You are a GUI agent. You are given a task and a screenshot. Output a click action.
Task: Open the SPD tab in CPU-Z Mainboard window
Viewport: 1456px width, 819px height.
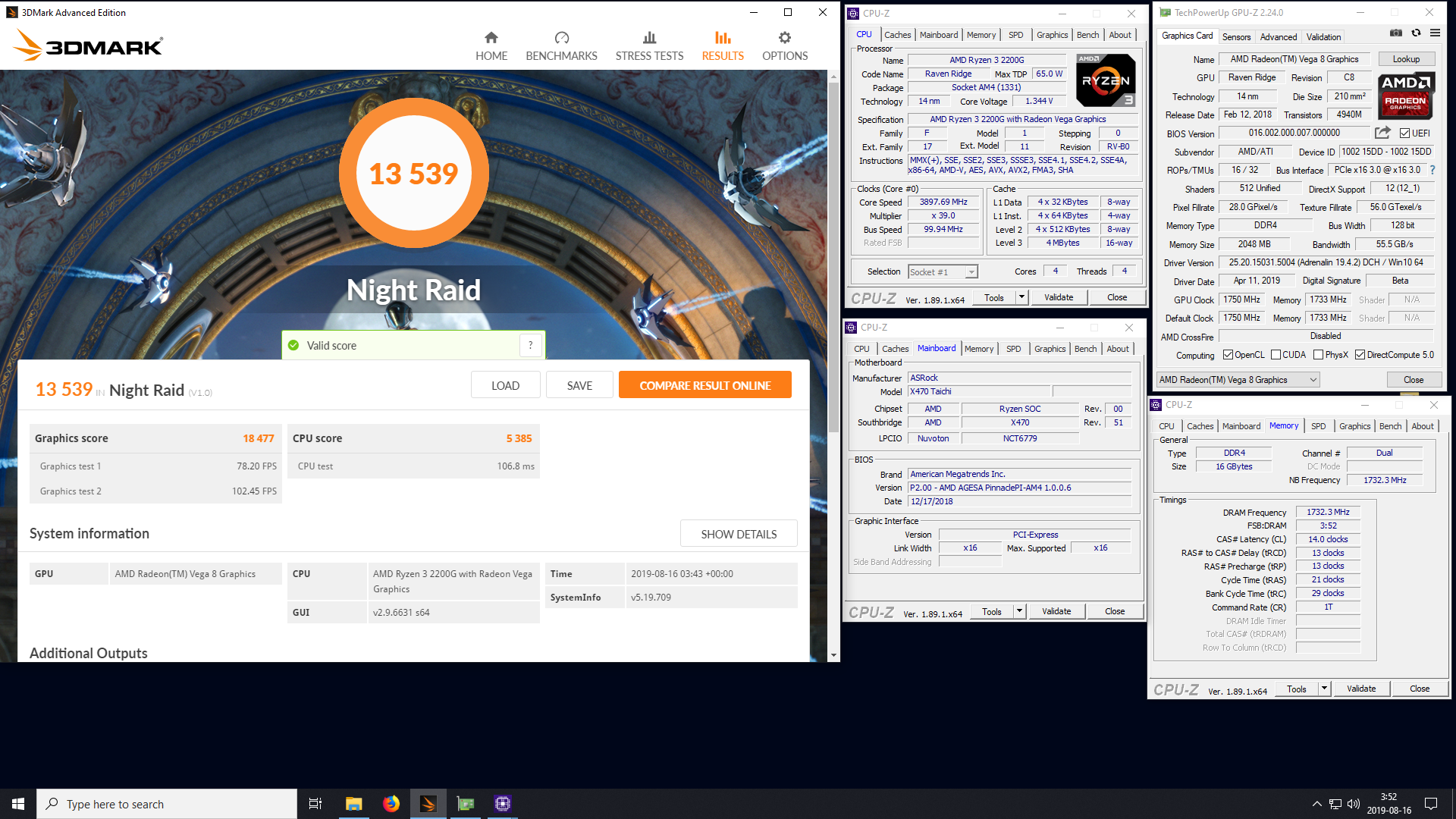[x=1013, y=349]
